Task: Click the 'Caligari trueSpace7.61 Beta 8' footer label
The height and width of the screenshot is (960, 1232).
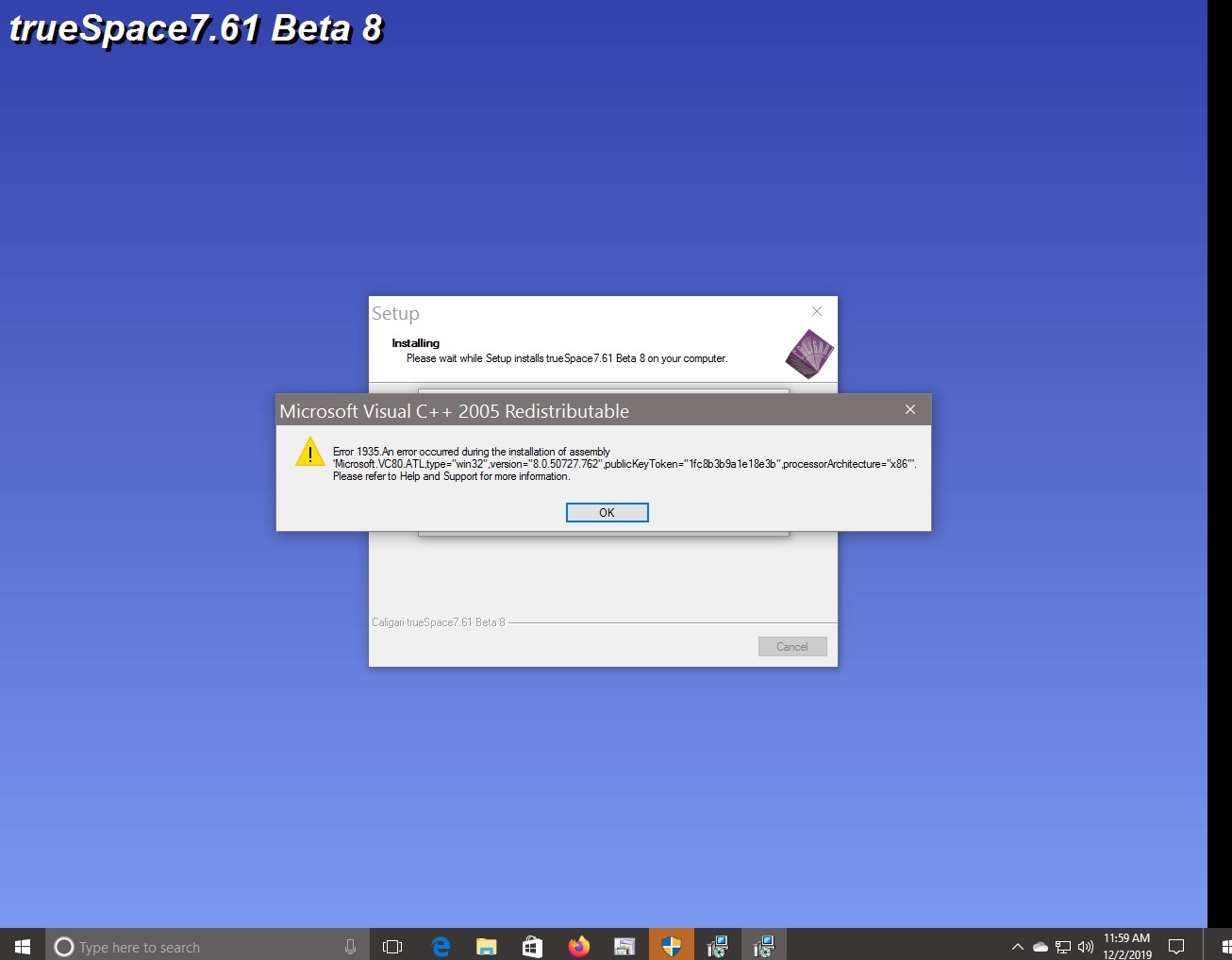Action: 439,622
